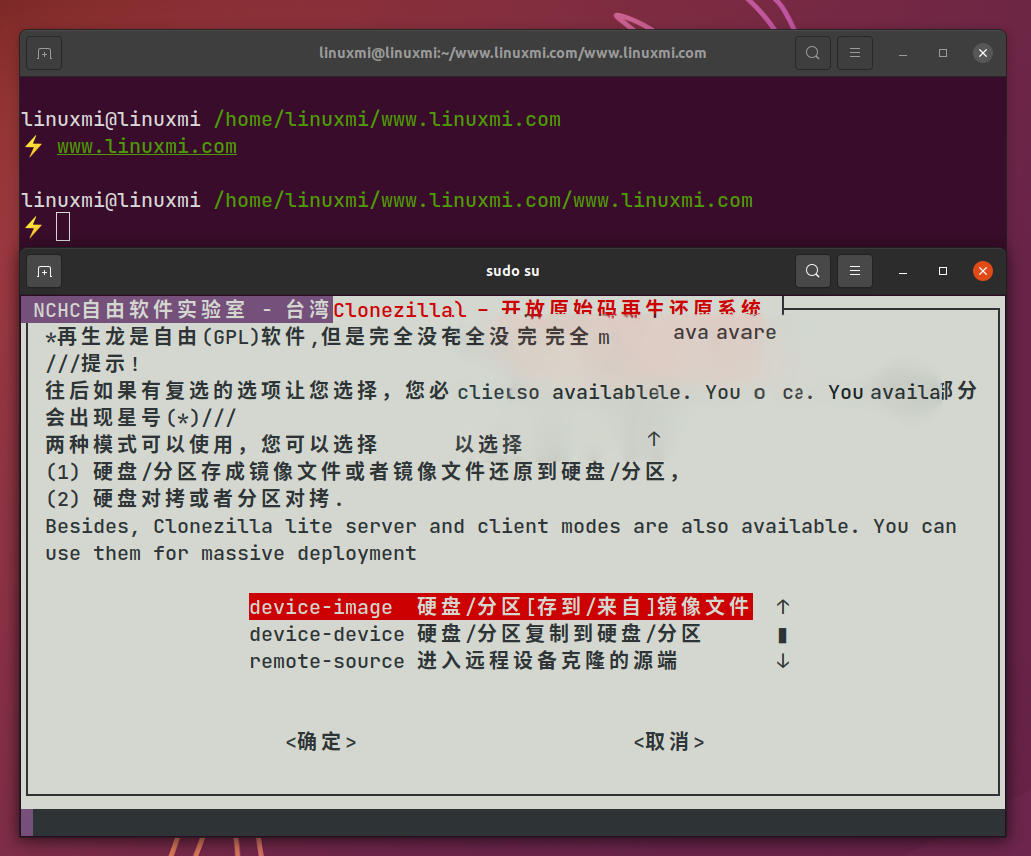Viewport: 1031px width, 856px height.
Task: Open search in linuxmi terminal window
Action: tap(813, 53)
